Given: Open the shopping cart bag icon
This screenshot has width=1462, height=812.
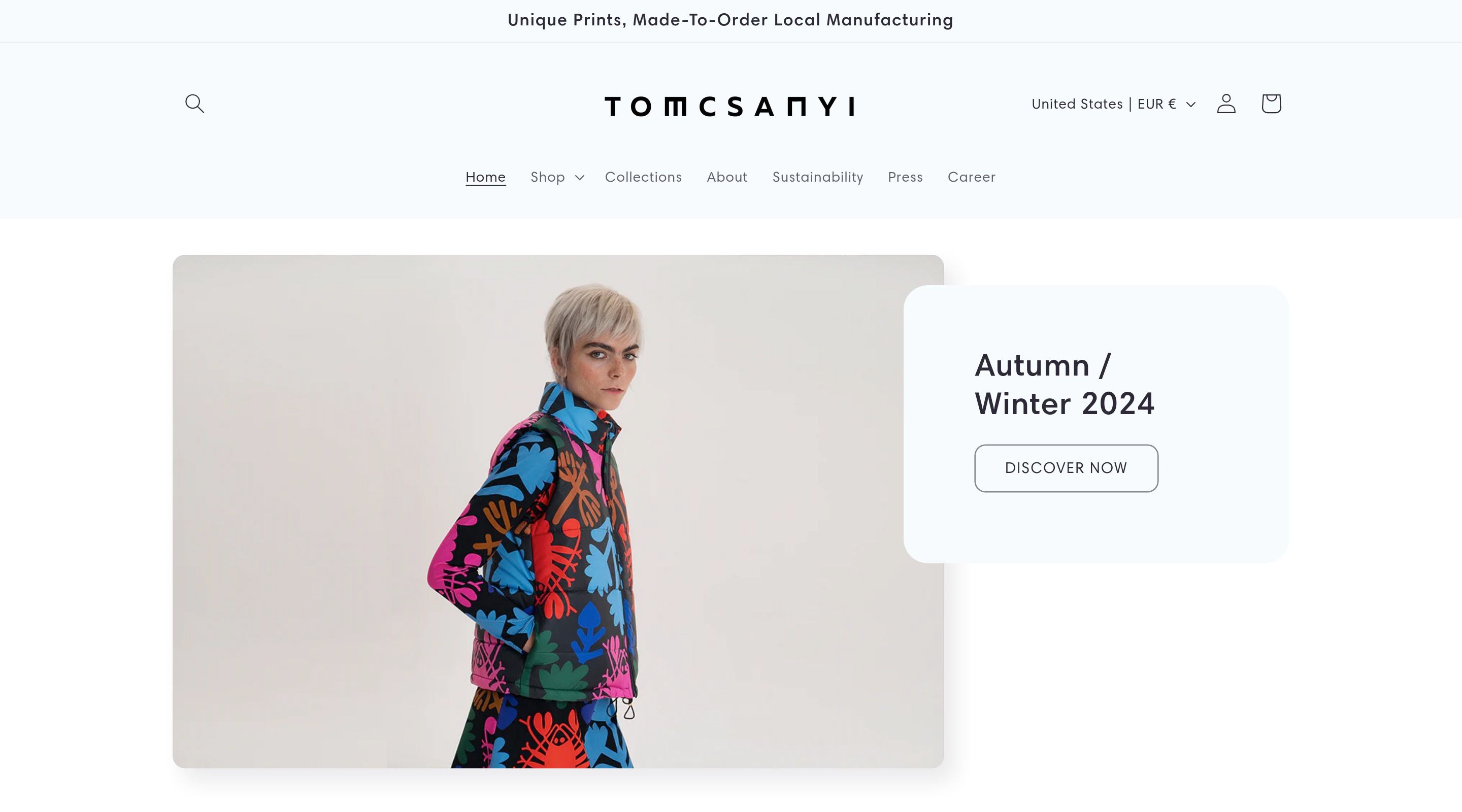Looking at the screenshot, I should click(x=1271, y=104).
